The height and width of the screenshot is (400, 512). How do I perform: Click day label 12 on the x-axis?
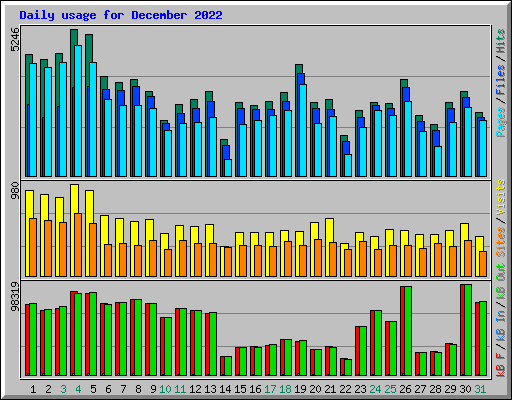pyautogui.click(x=195, y=389)
